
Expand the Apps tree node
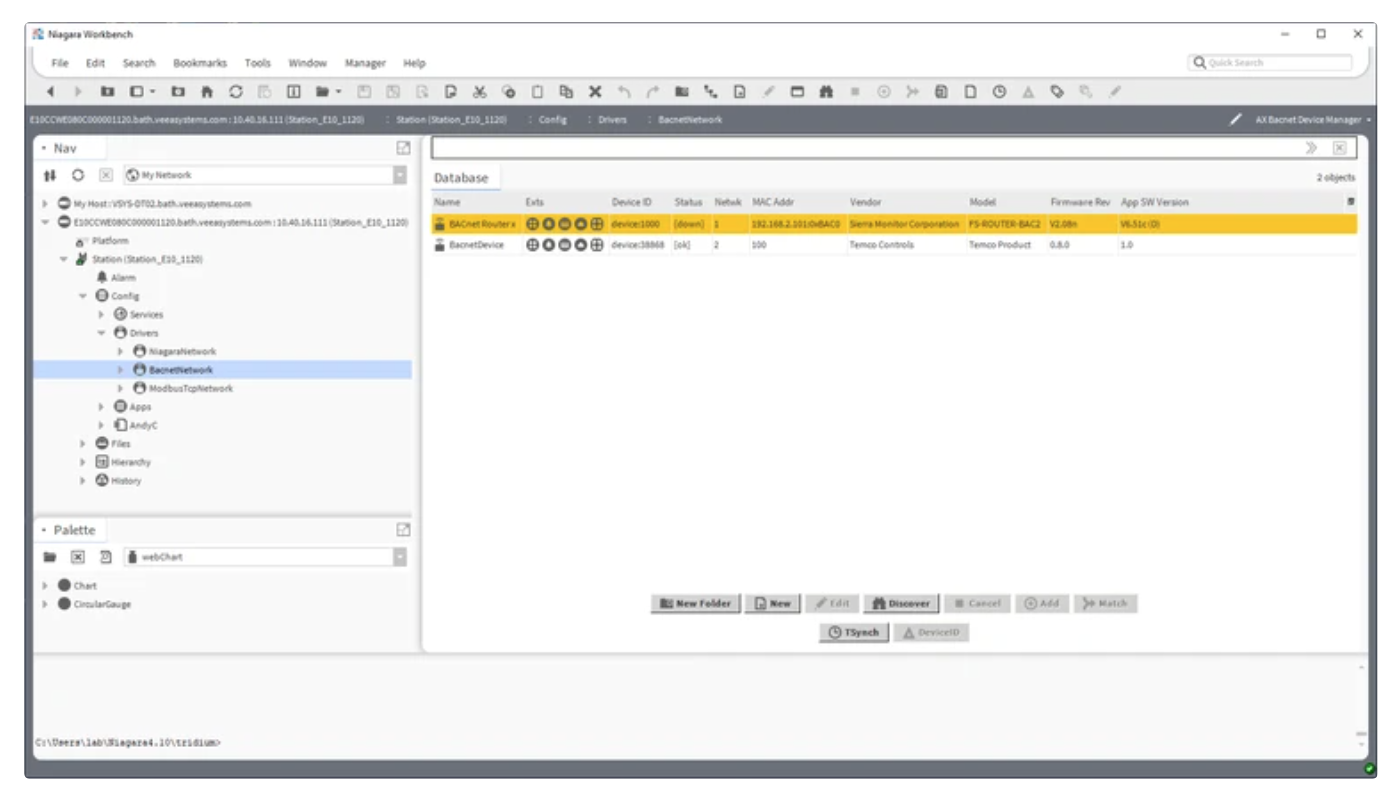[x=102, y=407]
